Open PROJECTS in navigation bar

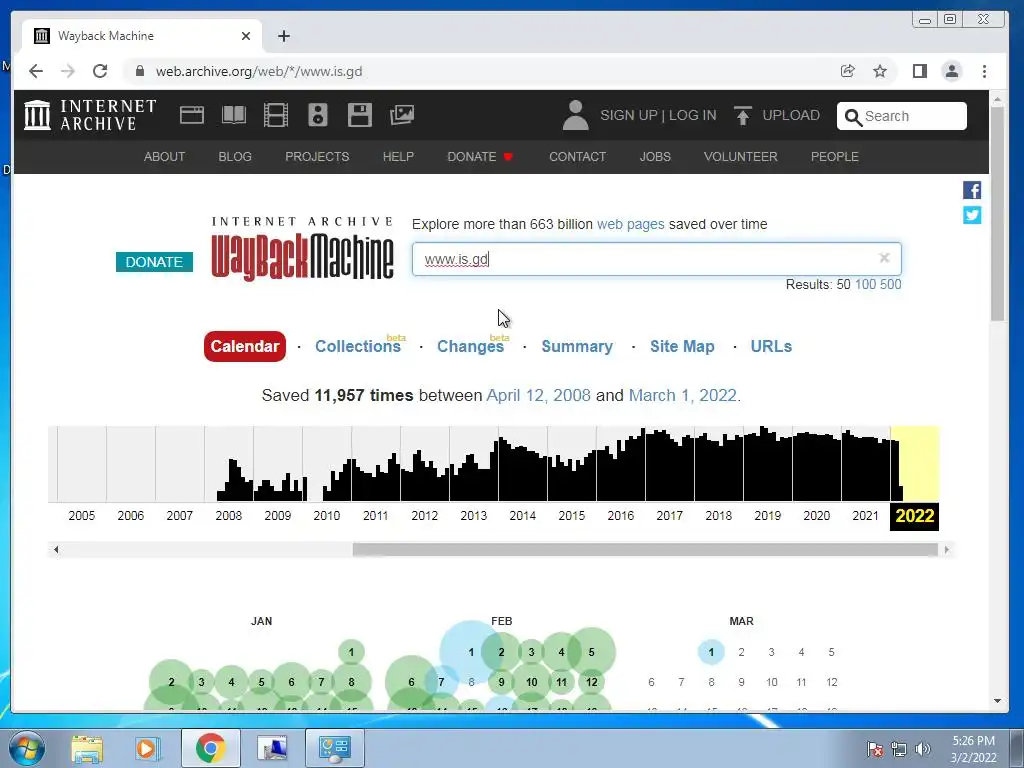coord(317,157)
